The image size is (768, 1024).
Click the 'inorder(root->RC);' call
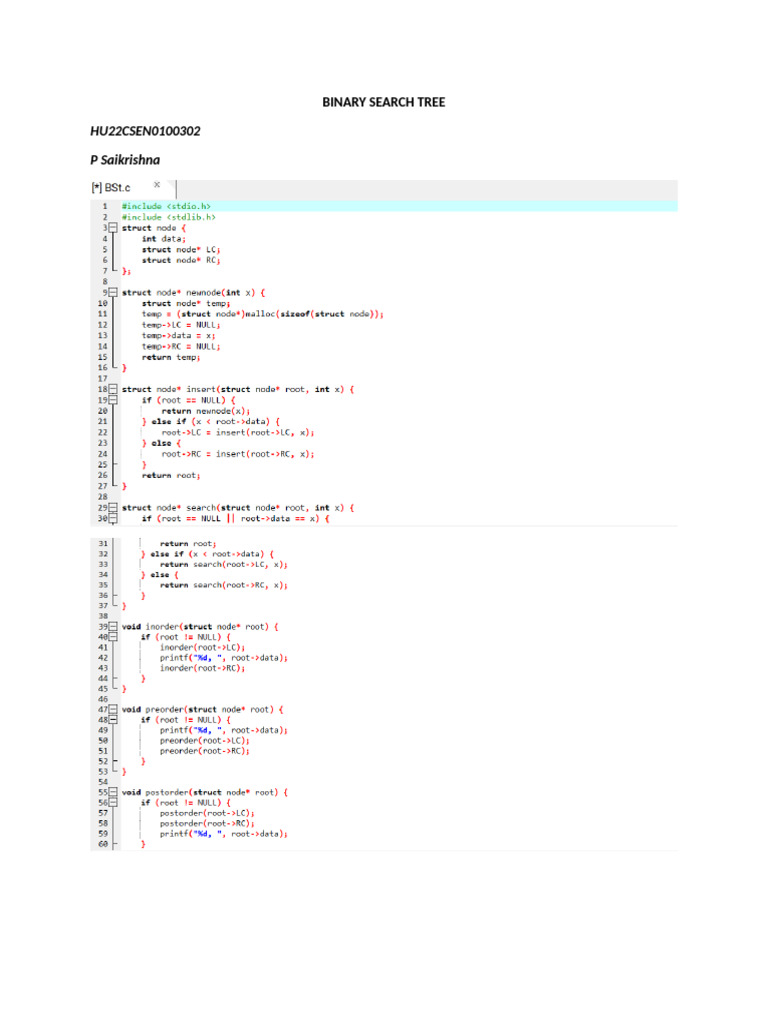point(202,668)
